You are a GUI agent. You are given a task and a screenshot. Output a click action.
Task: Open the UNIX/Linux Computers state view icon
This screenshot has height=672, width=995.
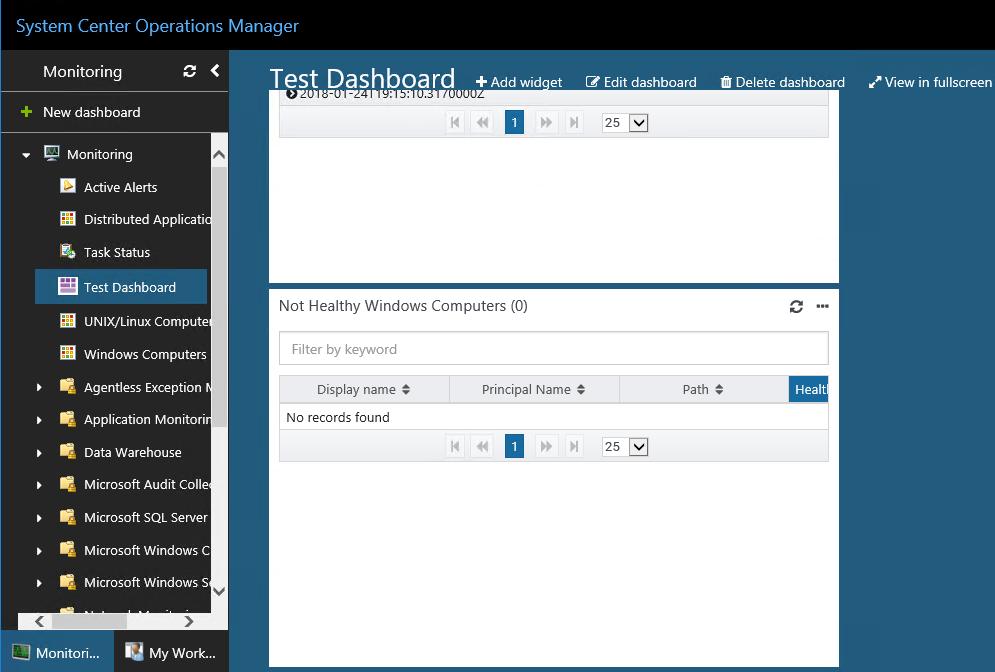click(x=68, y=320)
